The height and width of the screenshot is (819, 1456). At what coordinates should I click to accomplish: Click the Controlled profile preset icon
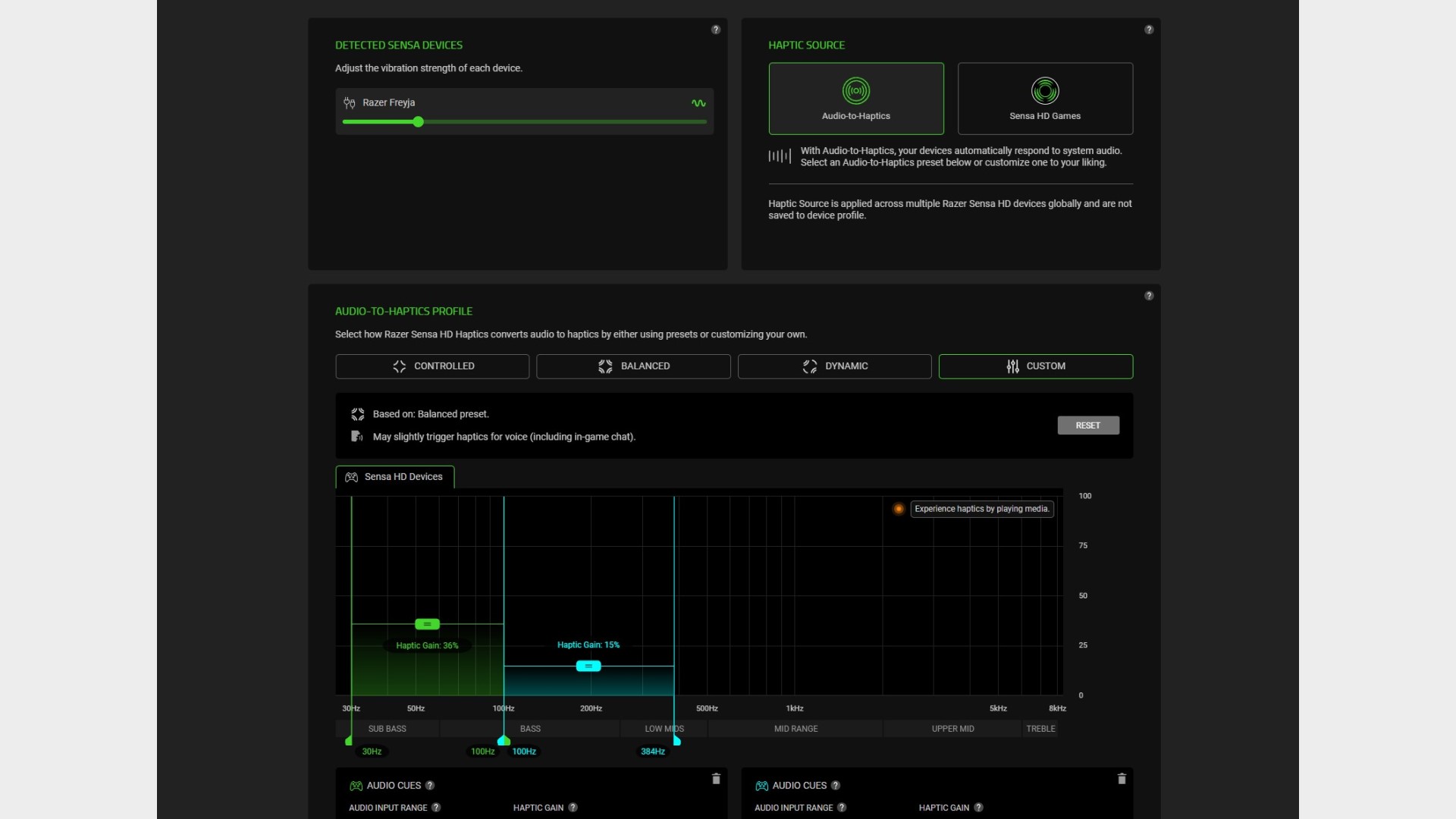click(398, 366)
